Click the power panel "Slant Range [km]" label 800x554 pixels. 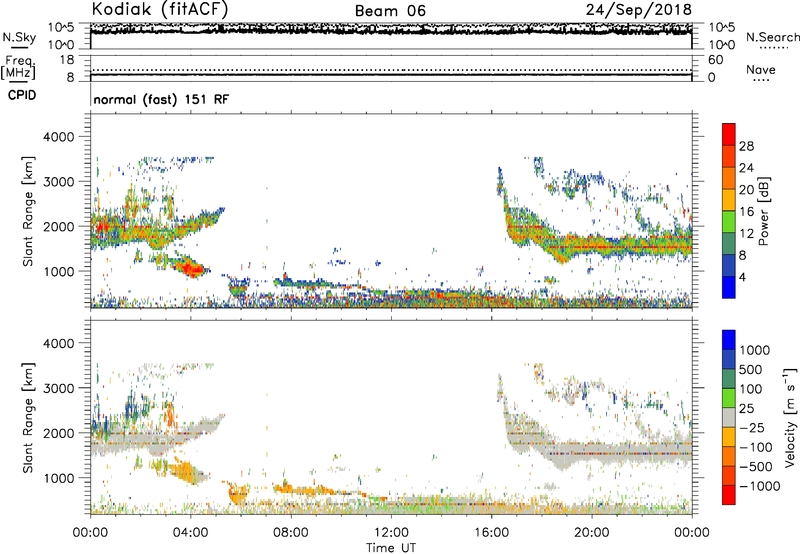click(28, 211)
